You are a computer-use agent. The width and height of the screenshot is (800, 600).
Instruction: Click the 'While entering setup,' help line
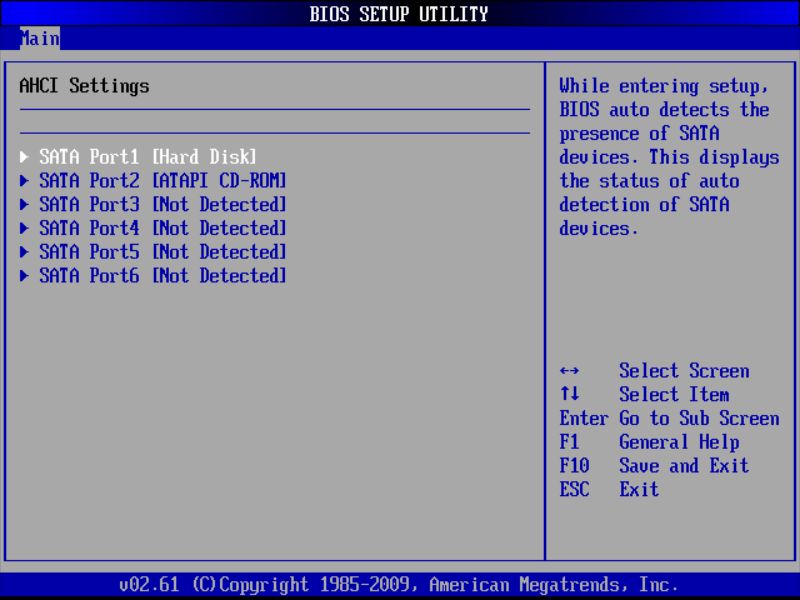(664, 86)
